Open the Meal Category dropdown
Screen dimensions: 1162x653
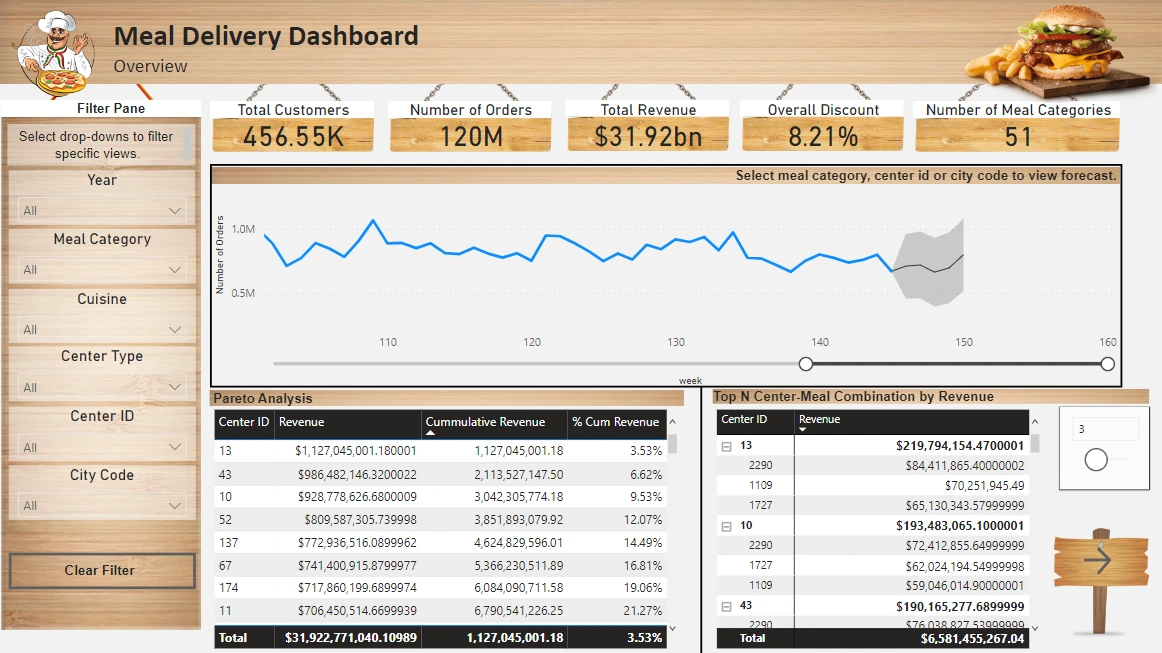coord(102,270)
